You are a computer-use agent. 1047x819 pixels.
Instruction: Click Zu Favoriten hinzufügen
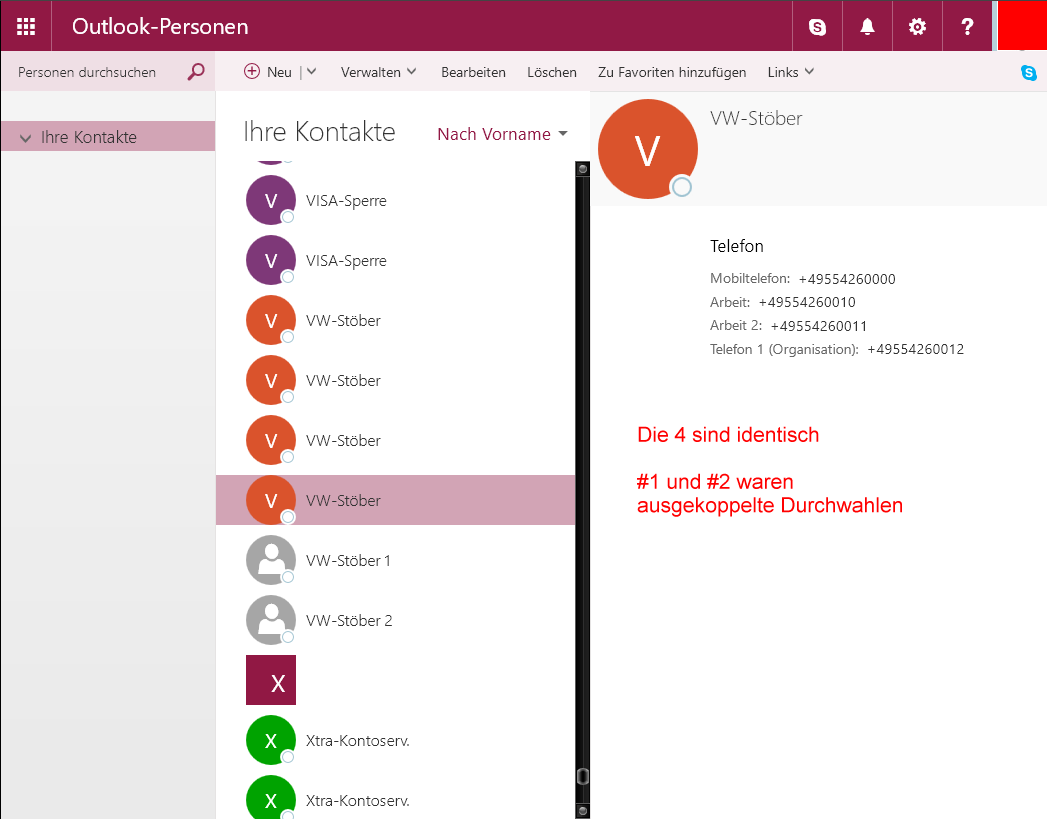pos(672,72)
